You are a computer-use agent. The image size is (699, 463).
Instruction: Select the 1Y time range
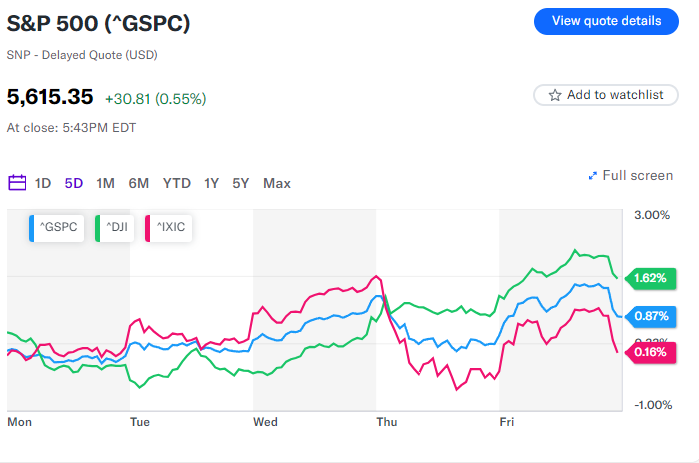click(x=211, y=183)
